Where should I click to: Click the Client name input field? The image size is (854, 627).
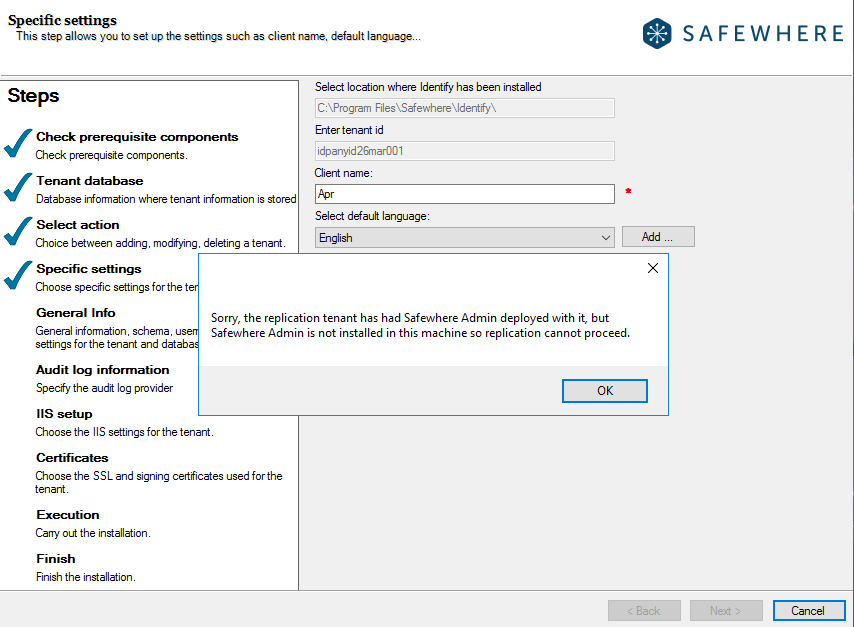pyautogui.click(x=465, y=194)
